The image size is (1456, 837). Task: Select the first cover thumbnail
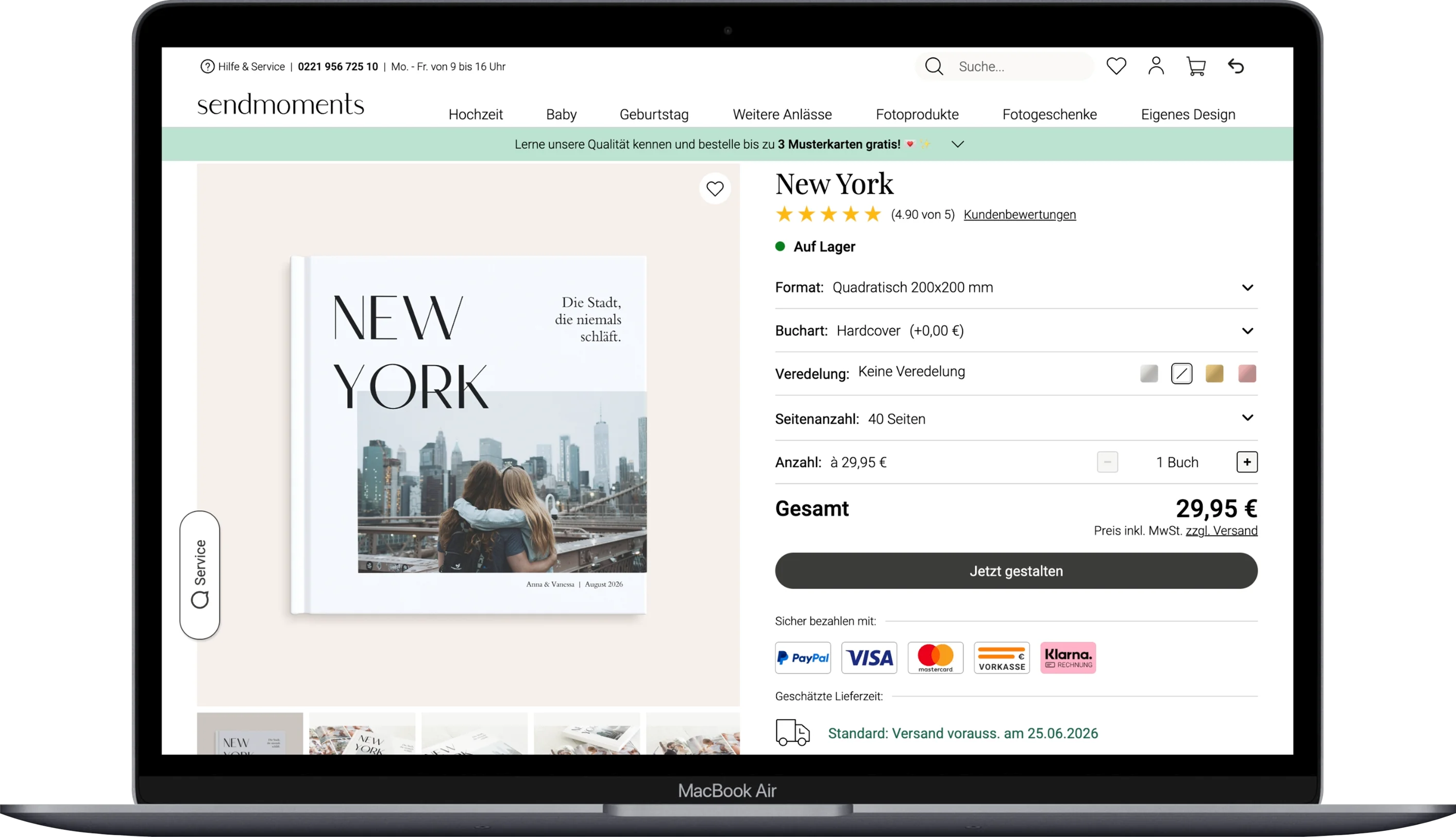click(249, 733)
